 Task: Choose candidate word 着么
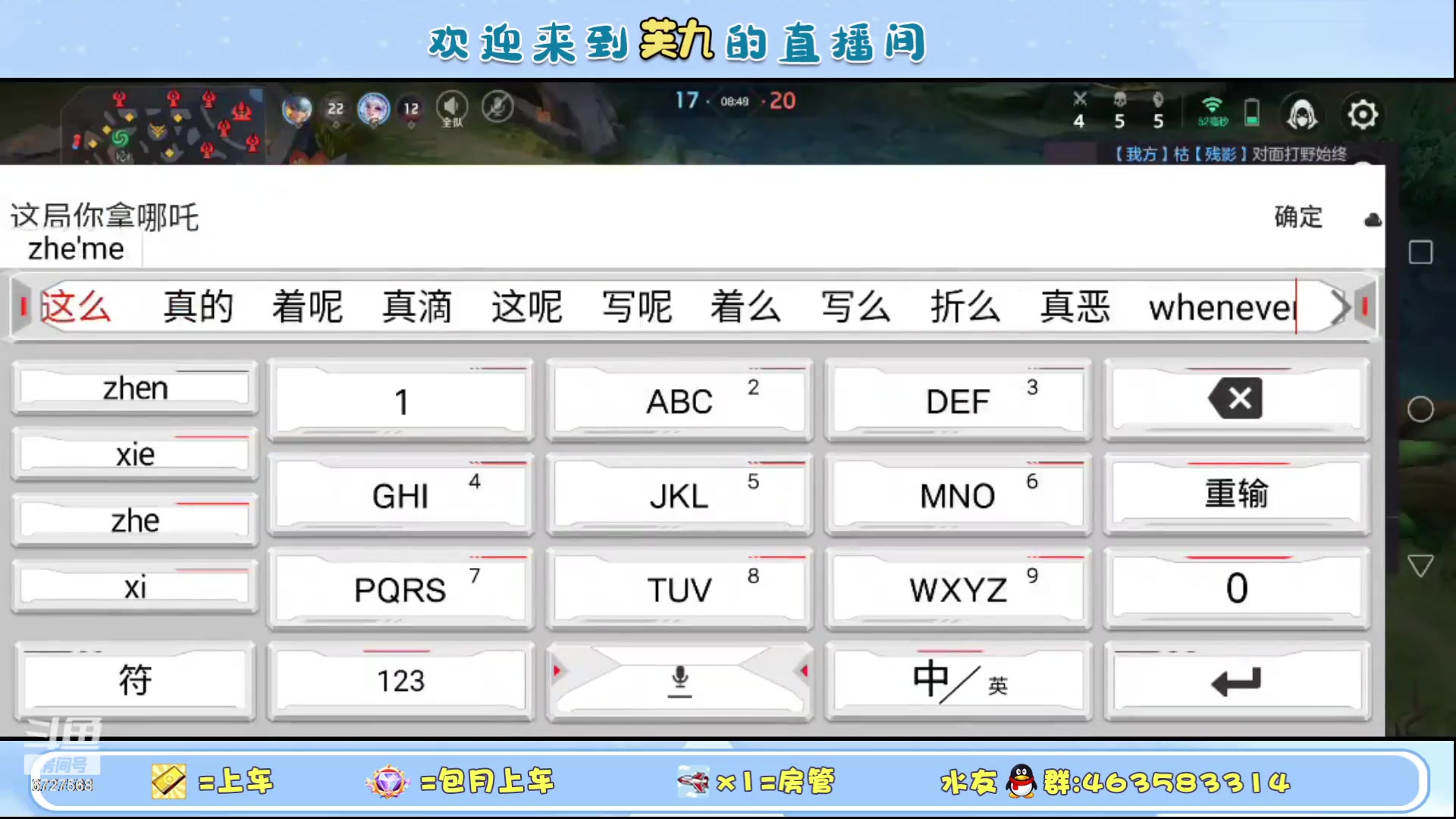tap(746, 307)
